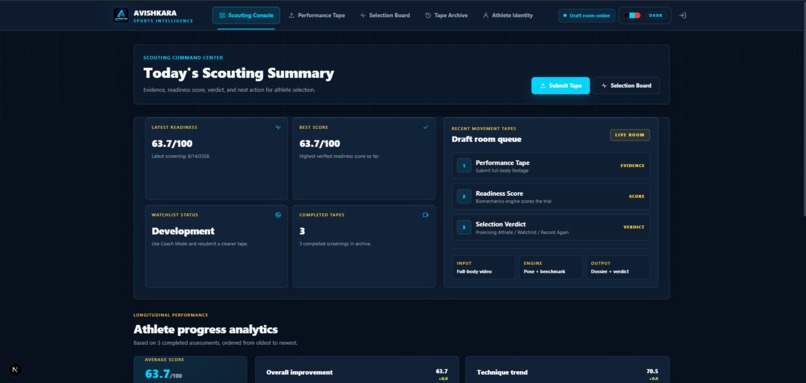Click Athlete progress analytics heading

pos(206,330)
